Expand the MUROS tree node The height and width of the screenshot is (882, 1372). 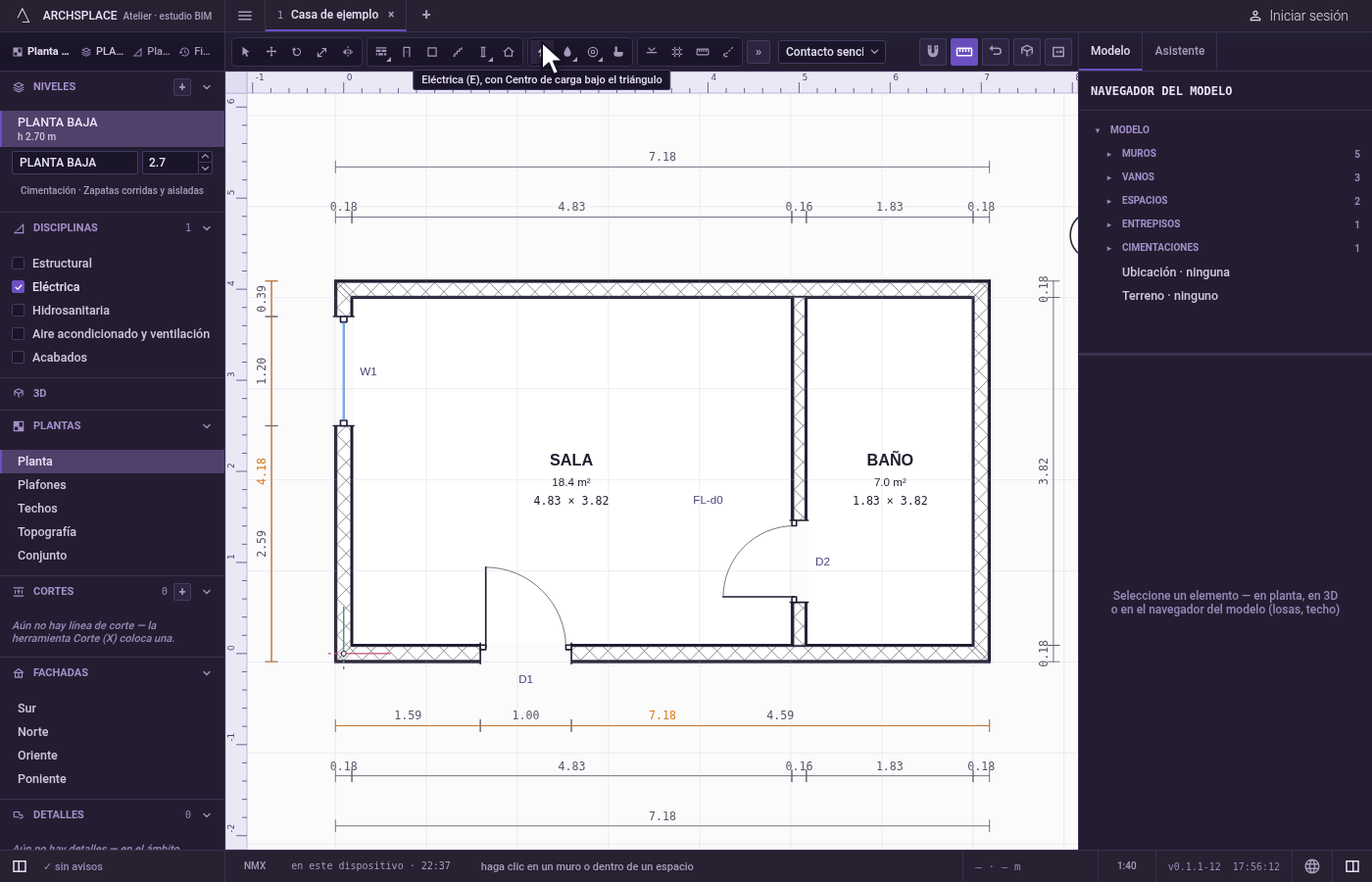[1108, 154]
